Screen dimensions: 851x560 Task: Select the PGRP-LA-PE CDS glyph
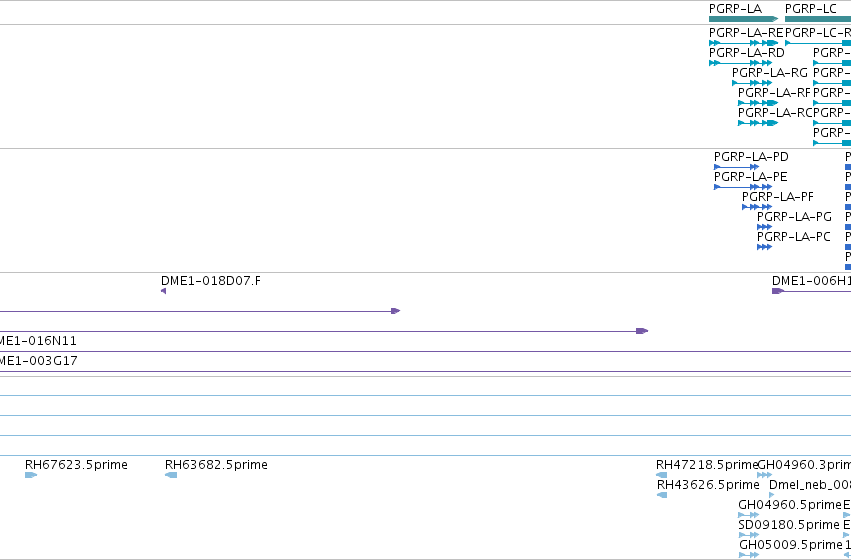pyautogui.click(x=743, y=187)
